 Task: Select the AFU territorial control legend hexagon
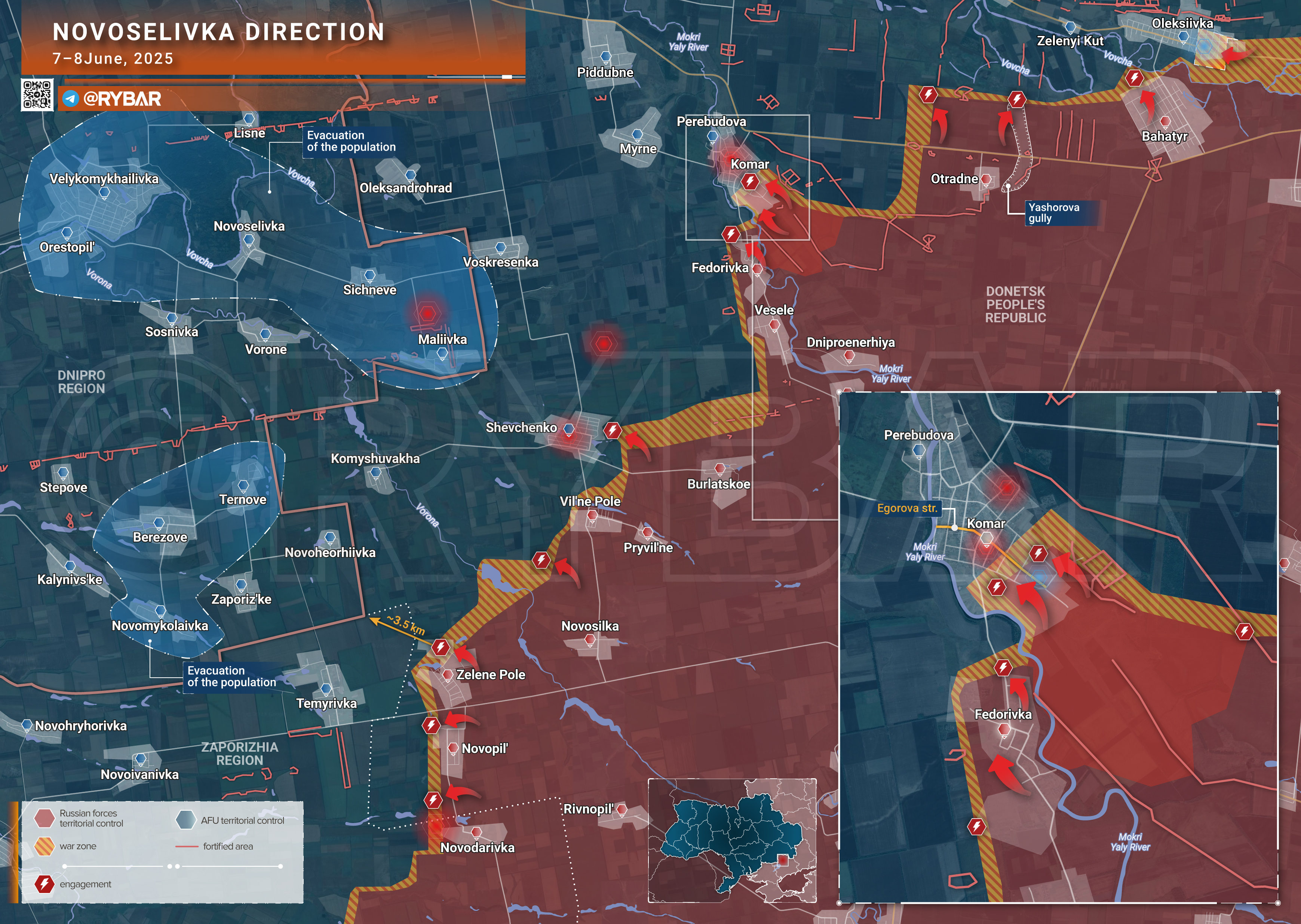[185, 820]
